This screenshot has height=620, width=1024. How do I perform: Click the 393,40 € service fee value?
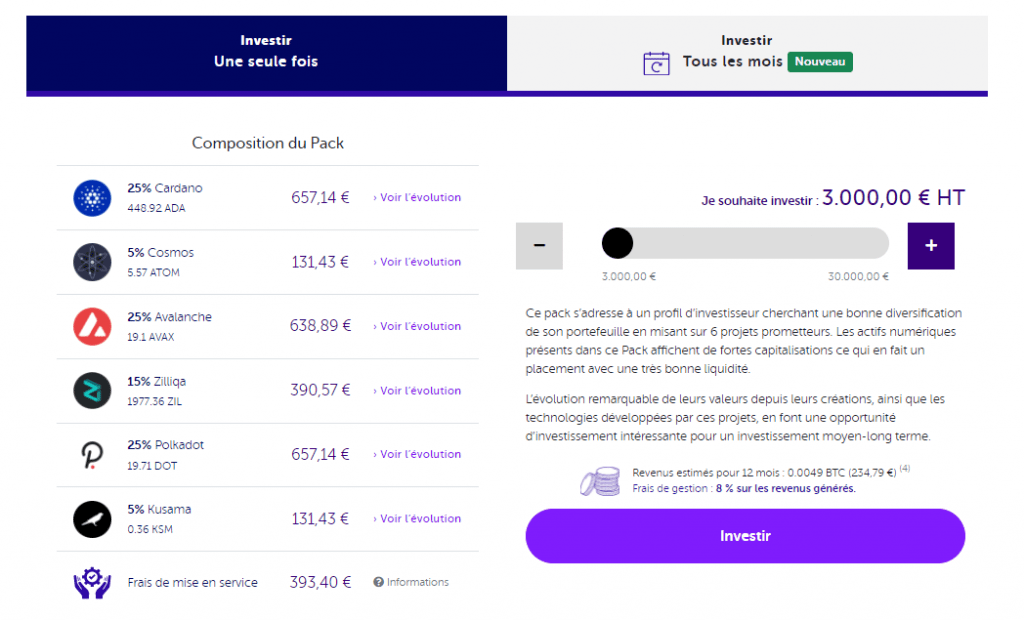tap(320, 582)
